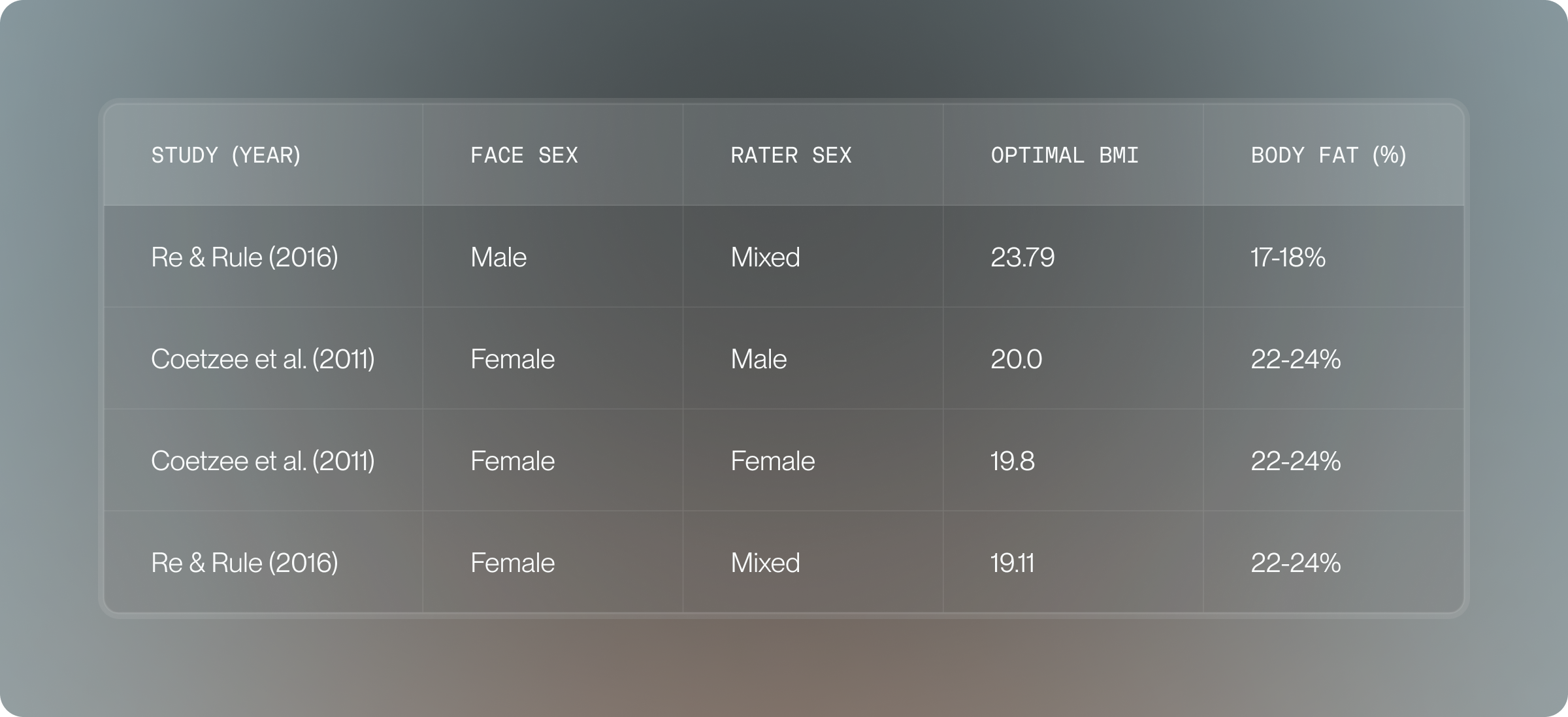Select the 19.8 optimal BMI cell
This screenshot has width=1568, height=717.
1012,461
